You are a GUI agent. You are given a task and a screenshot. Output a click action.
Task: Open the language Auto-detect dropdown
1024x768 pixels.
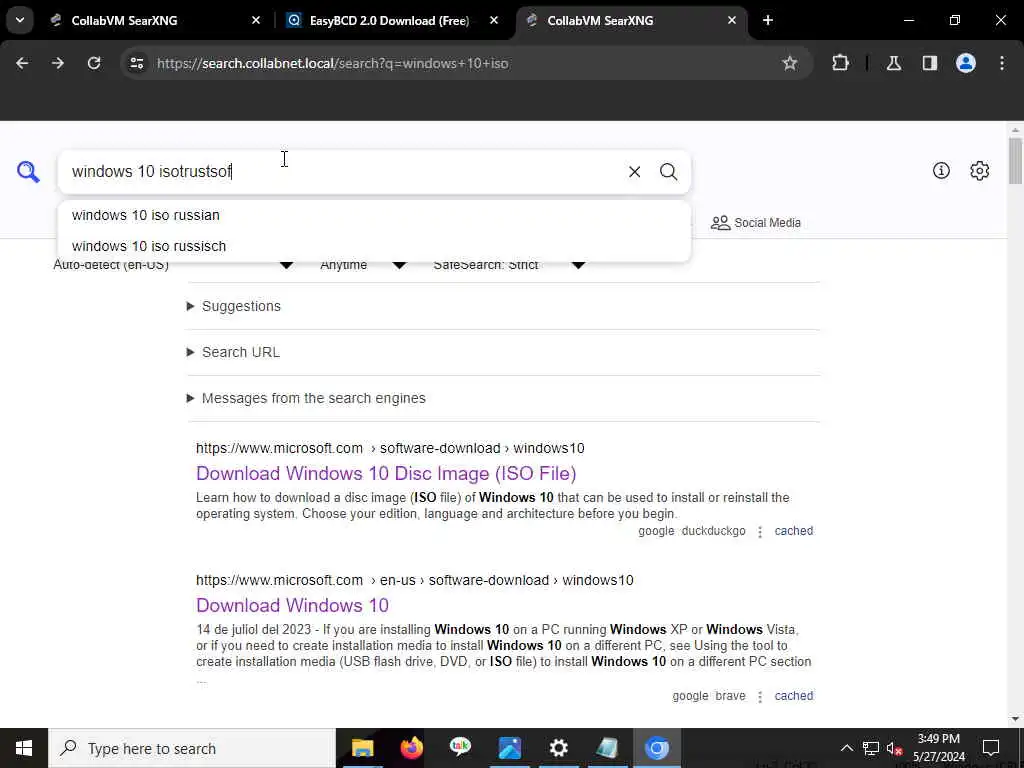point(173,264)
